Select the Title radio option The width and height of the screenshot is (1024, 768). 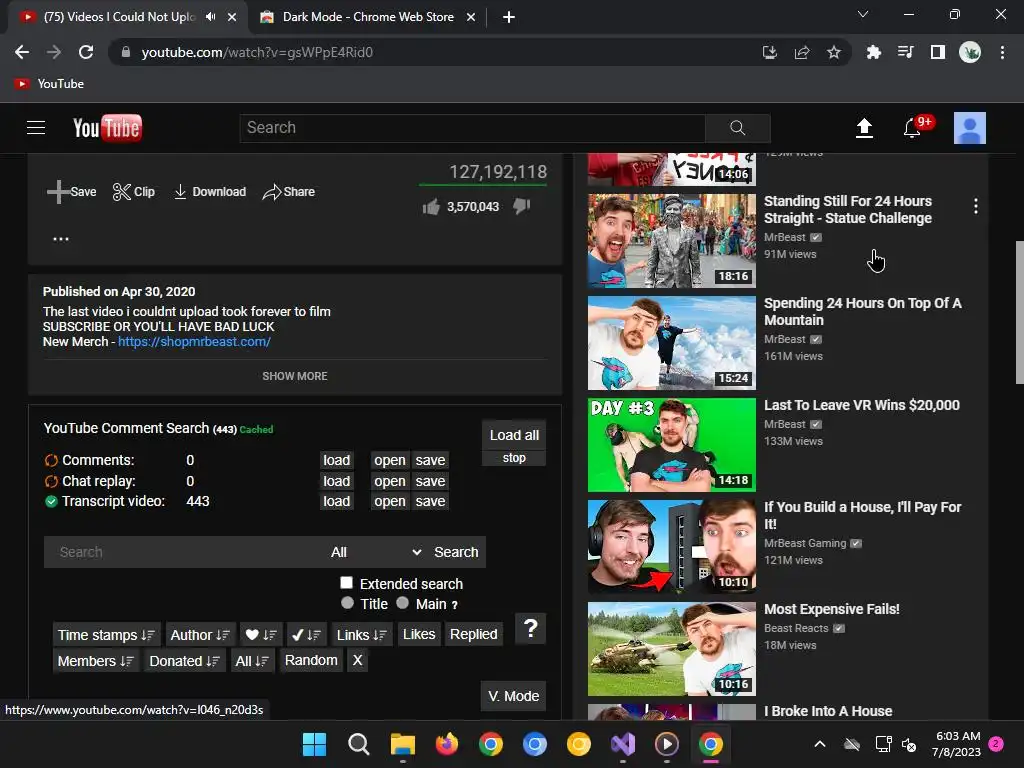(347, 603)
